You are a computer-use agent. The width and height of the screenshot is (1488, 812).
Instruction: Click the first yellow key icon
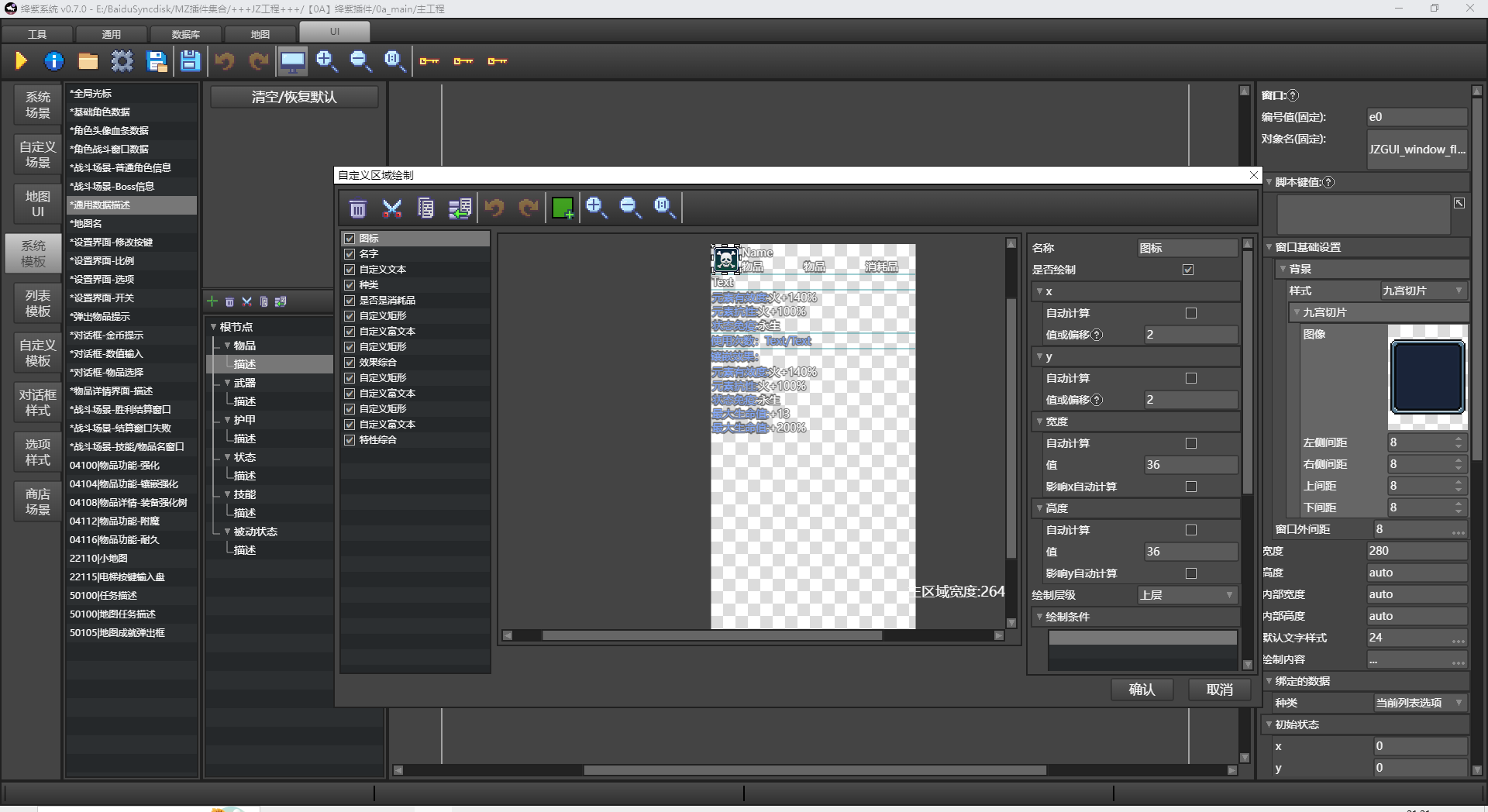[429, 61]
